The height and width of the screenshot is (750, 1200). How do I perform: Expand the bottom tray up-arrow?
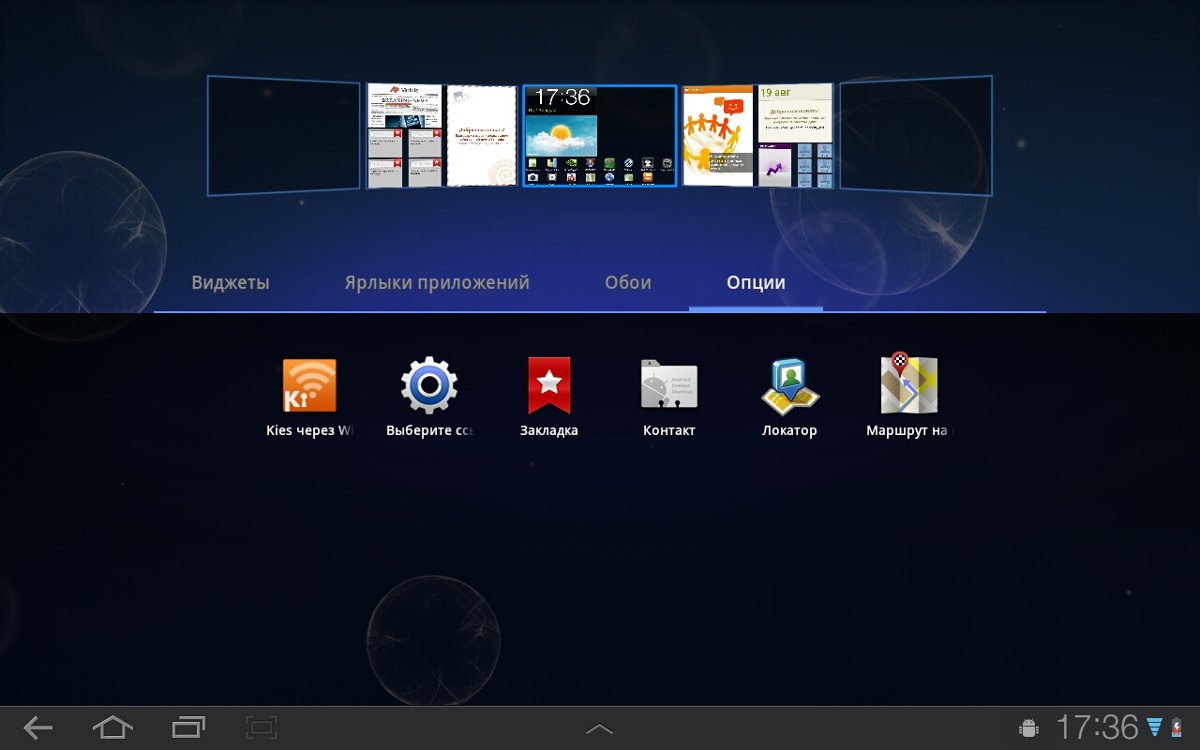pyautogui.click(x=599, y=729)
